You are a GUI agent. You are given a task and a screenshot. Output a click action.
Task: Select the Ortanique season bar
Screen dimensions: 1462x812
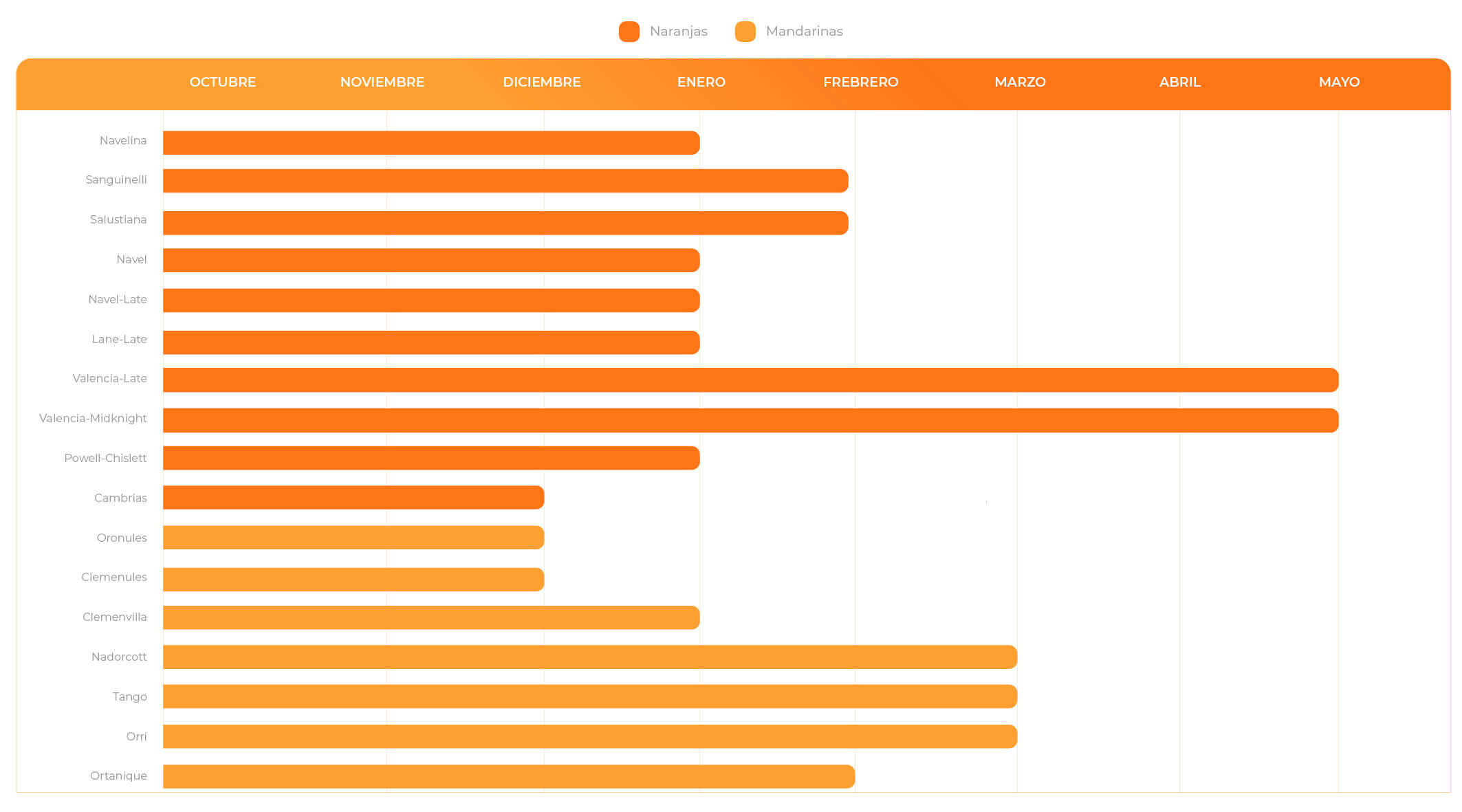coord(509,776)
